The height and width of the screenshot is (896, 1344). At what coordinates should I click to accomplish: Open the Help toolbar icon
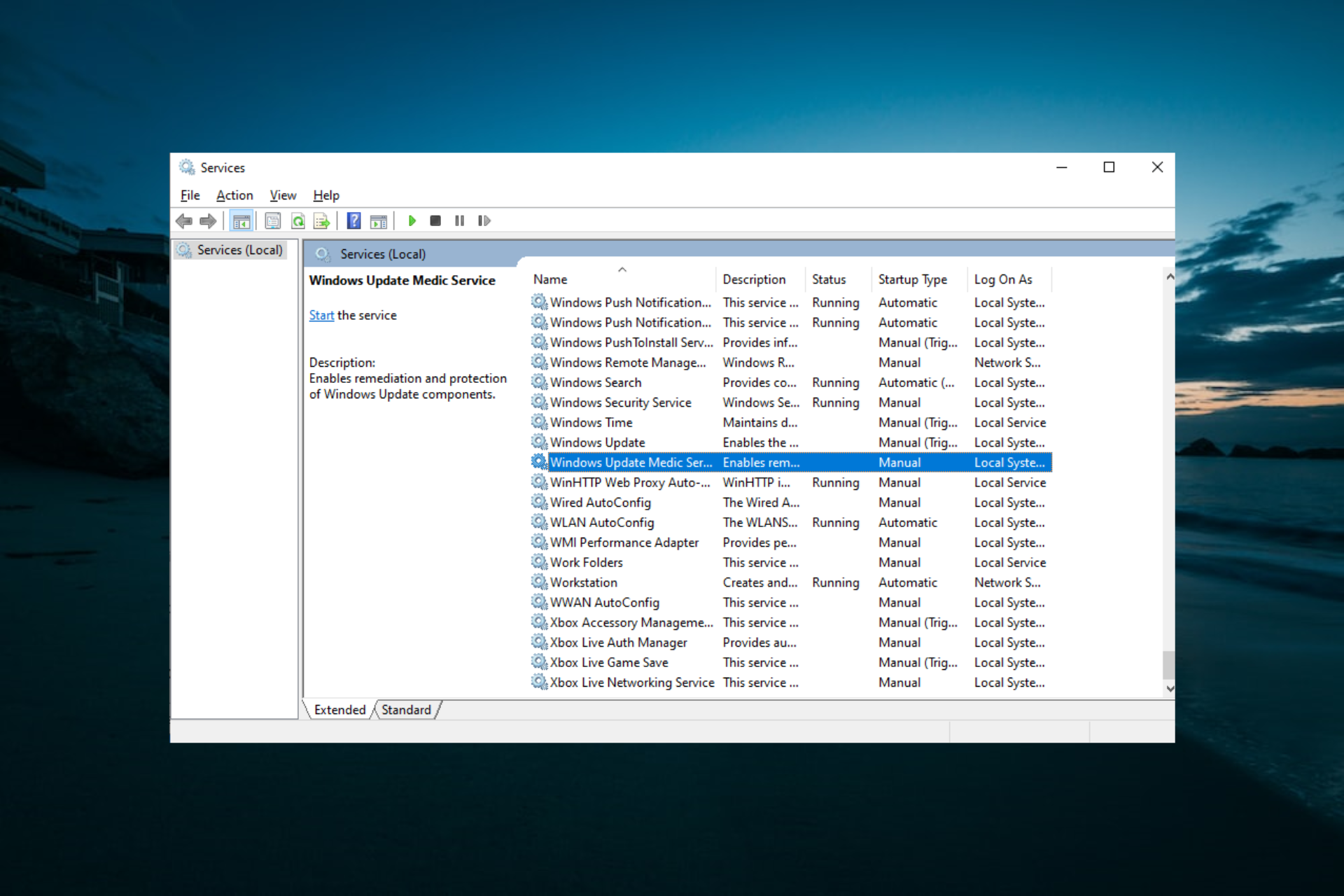pyautogui.click(x=354, y=221)
